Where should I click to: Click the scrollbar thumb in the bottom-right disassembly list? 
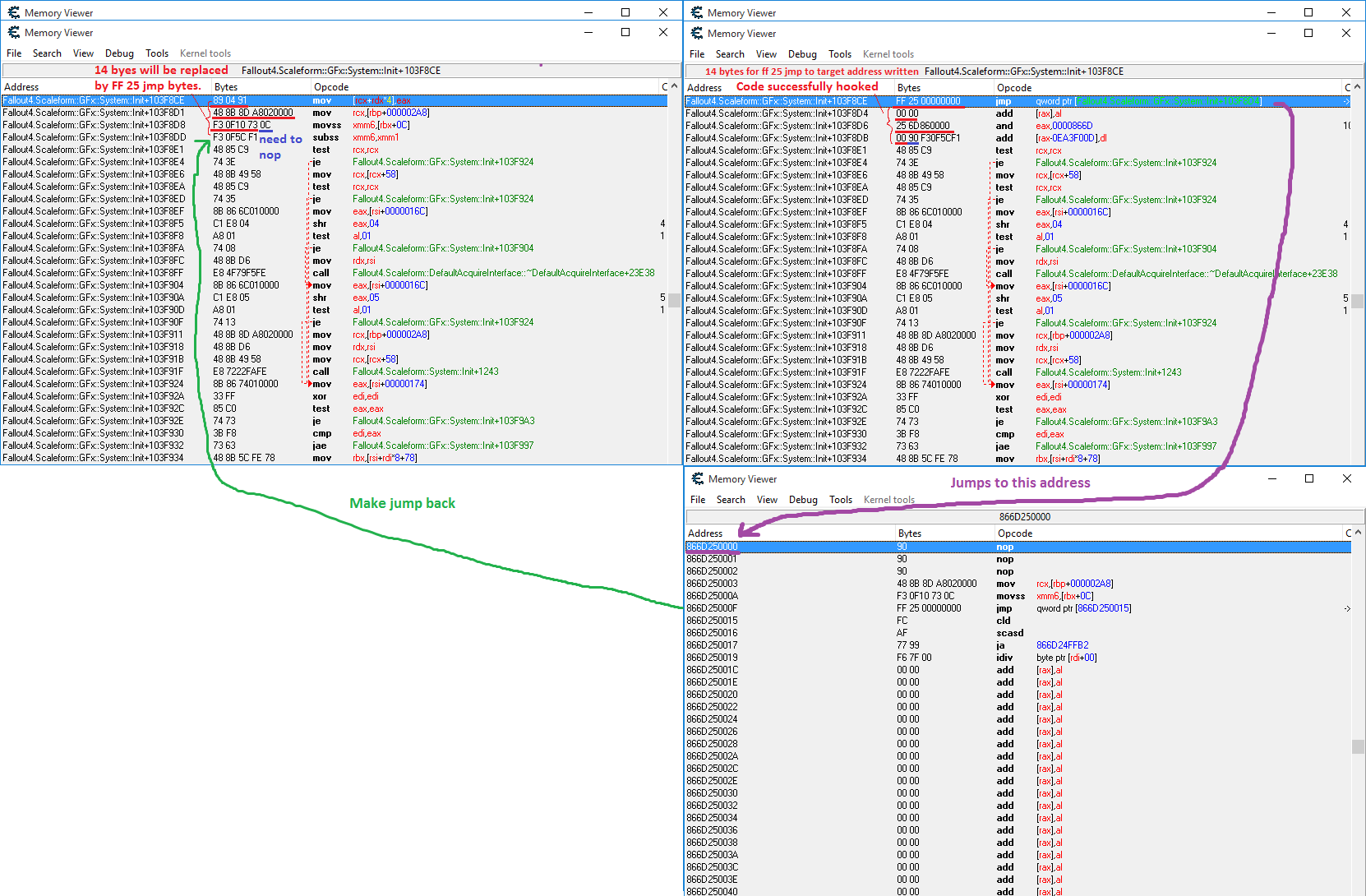[x=1358, y=746]
